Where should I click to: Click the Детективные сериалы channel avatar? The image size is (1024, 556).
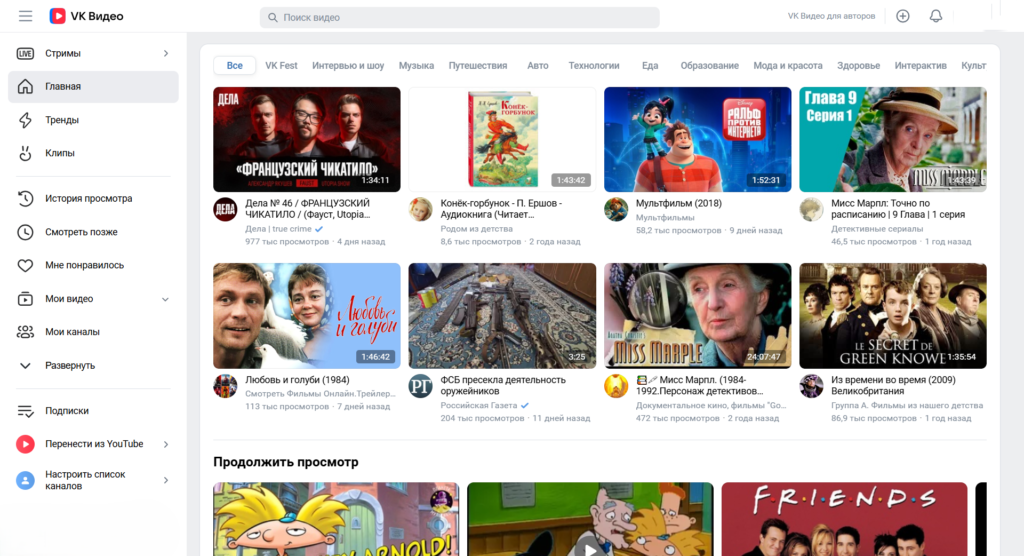tap(811, 210)
